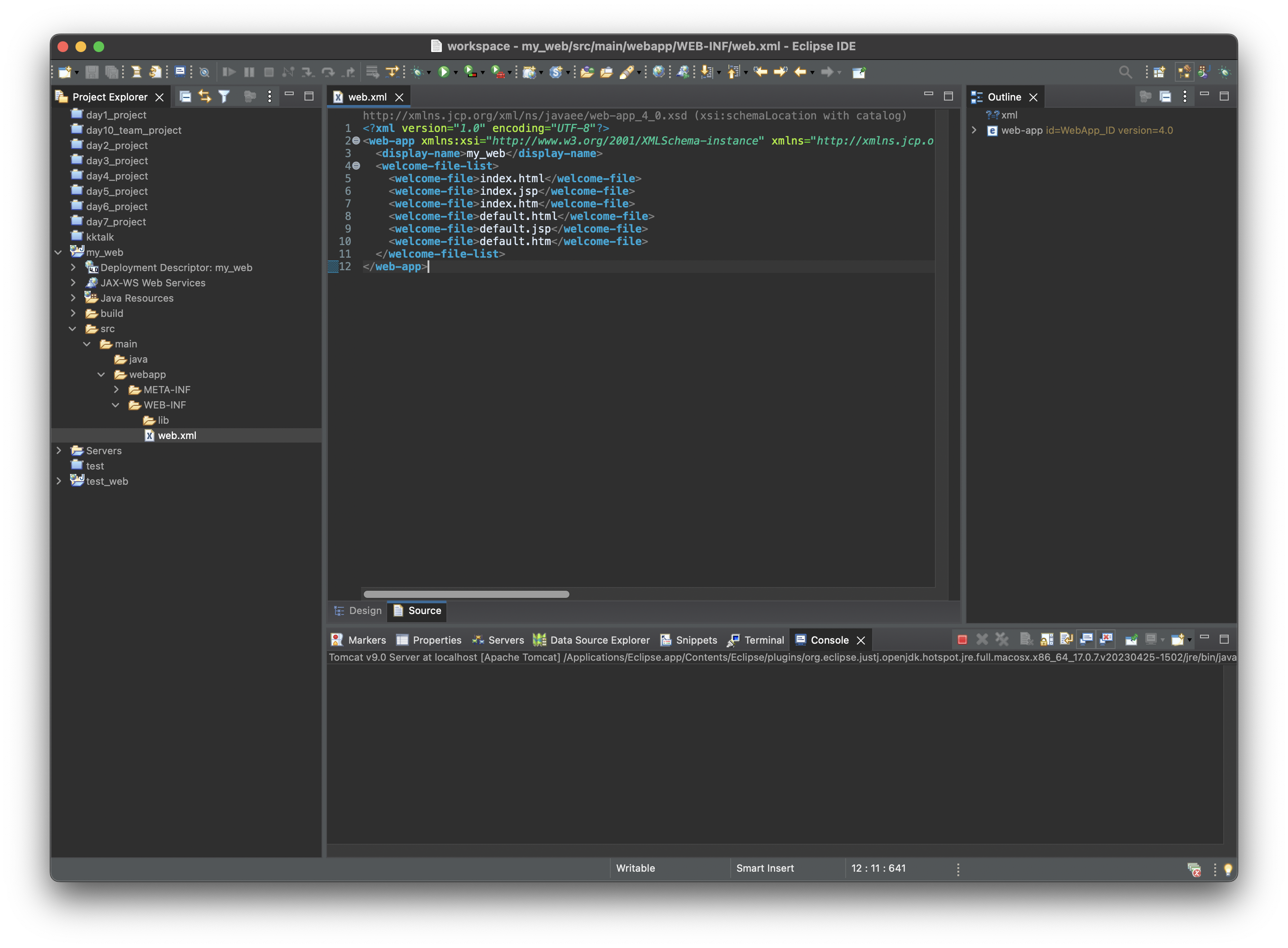
Task: Open the Data Source Explorer tab
Action: click(x=592, y=641)
